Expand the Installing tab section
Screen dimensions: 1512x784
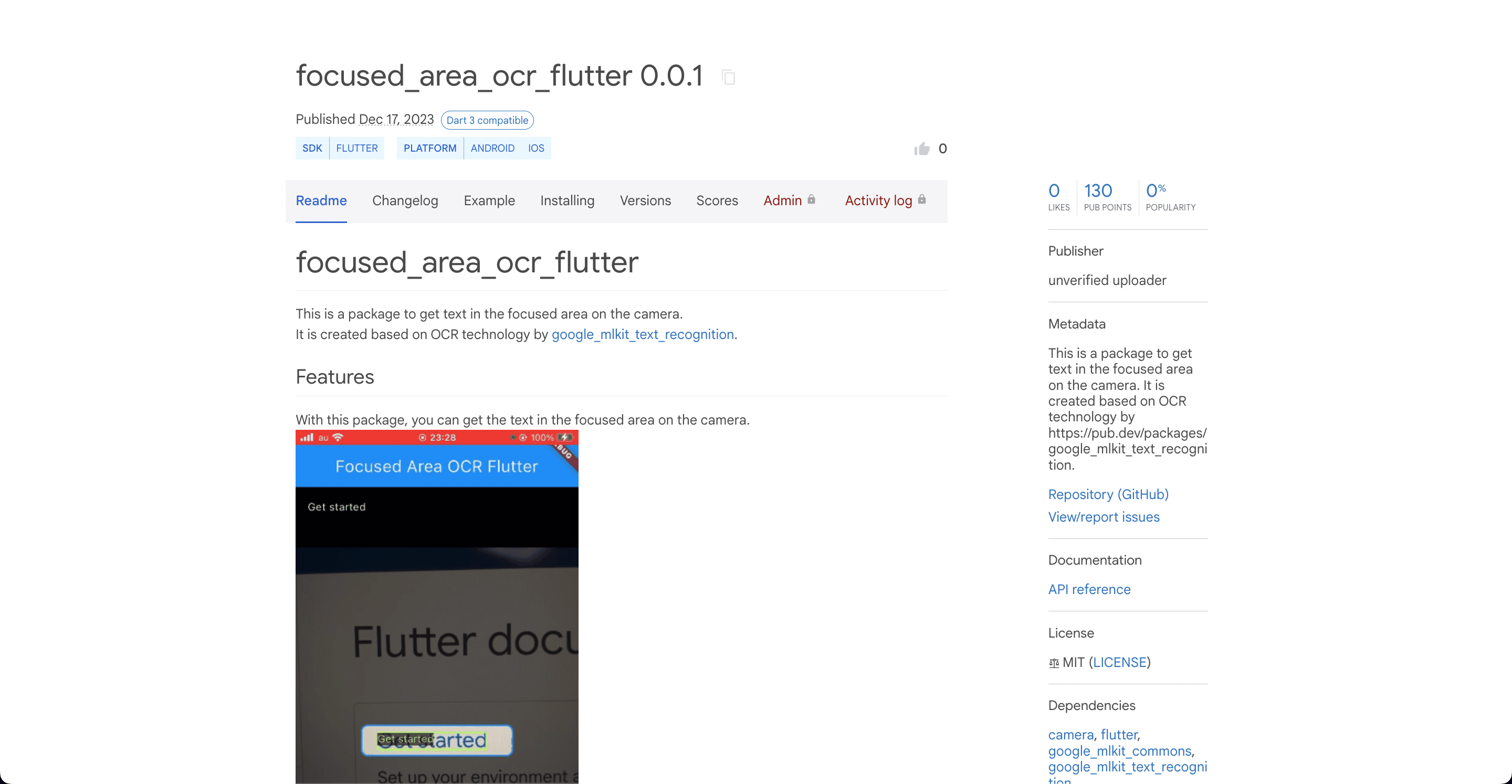pos(567,200)
